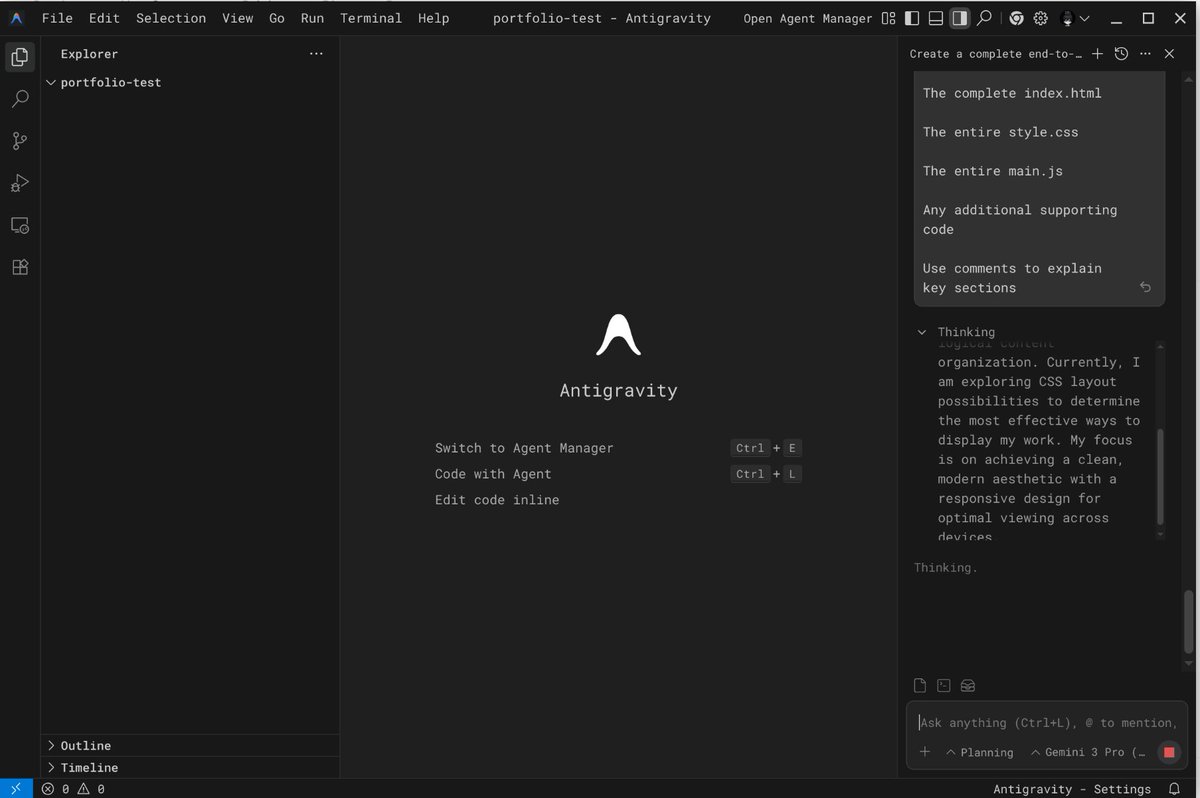Toggle the bottom panel visibility
The image size is (1200, 798).
click(935, 18)
